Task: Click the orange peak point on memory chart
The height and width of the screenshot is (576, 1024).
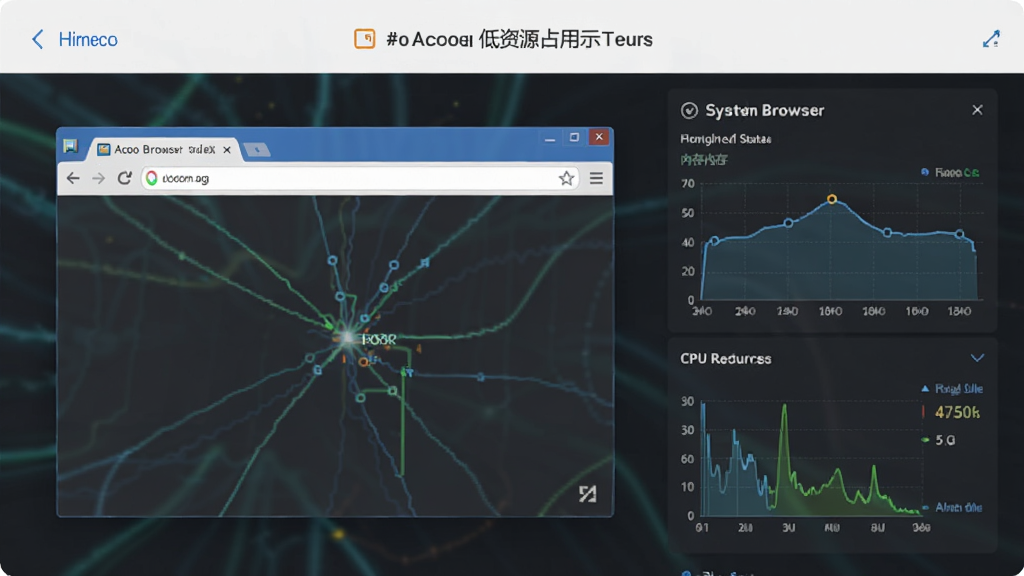Action: click(x=831, y=199)
